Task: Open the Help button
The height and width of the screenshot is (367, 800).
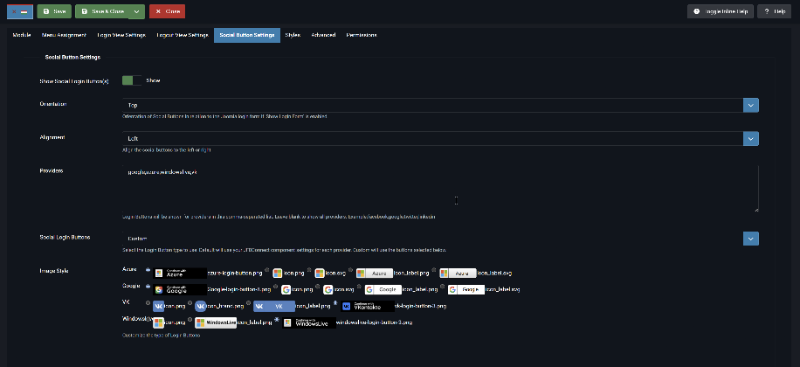Action: [x=774, y=11]
